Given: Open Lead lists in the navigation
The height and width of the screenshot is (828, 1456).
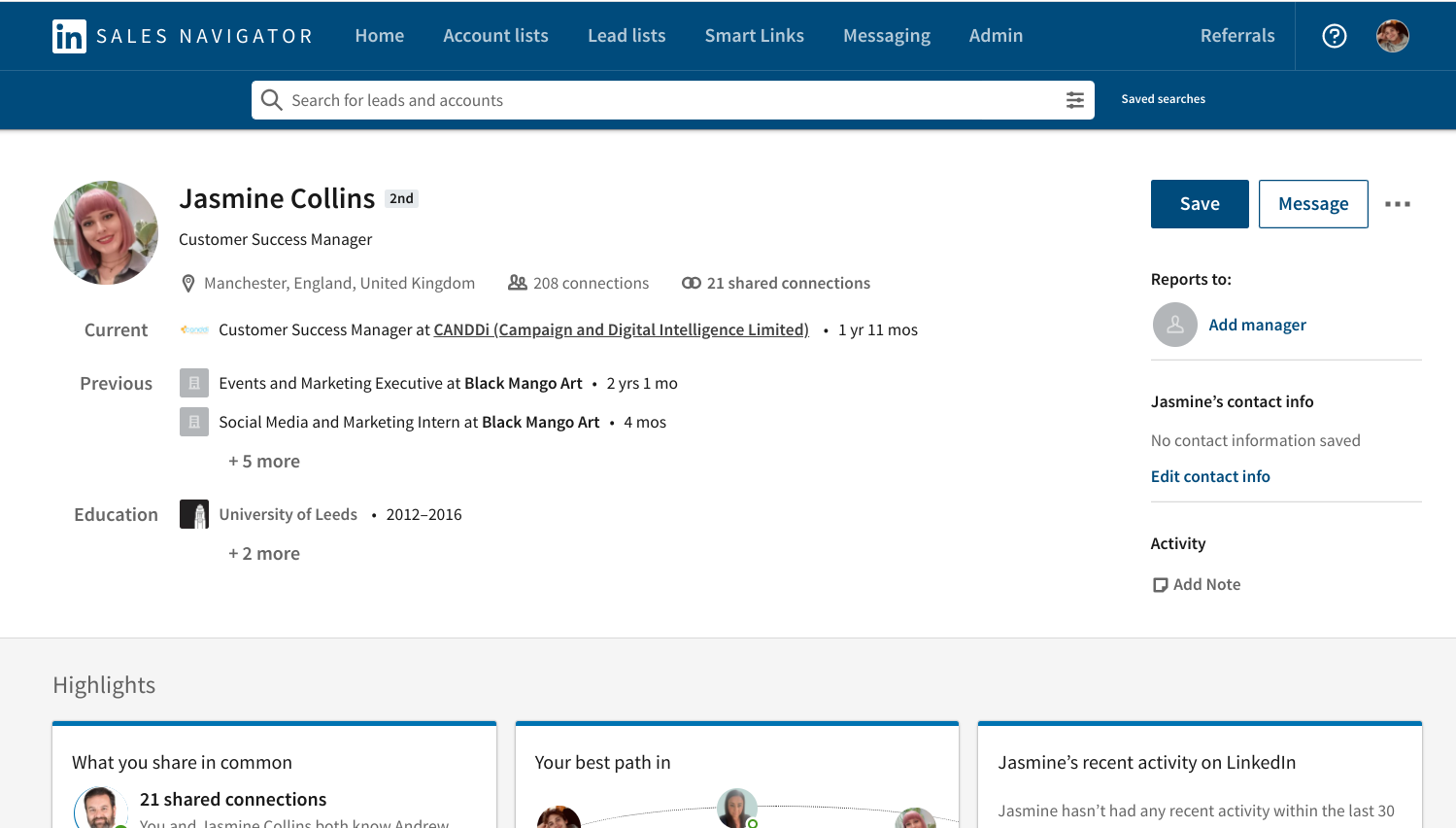Looking at the screenshot, I should [626, 36].
